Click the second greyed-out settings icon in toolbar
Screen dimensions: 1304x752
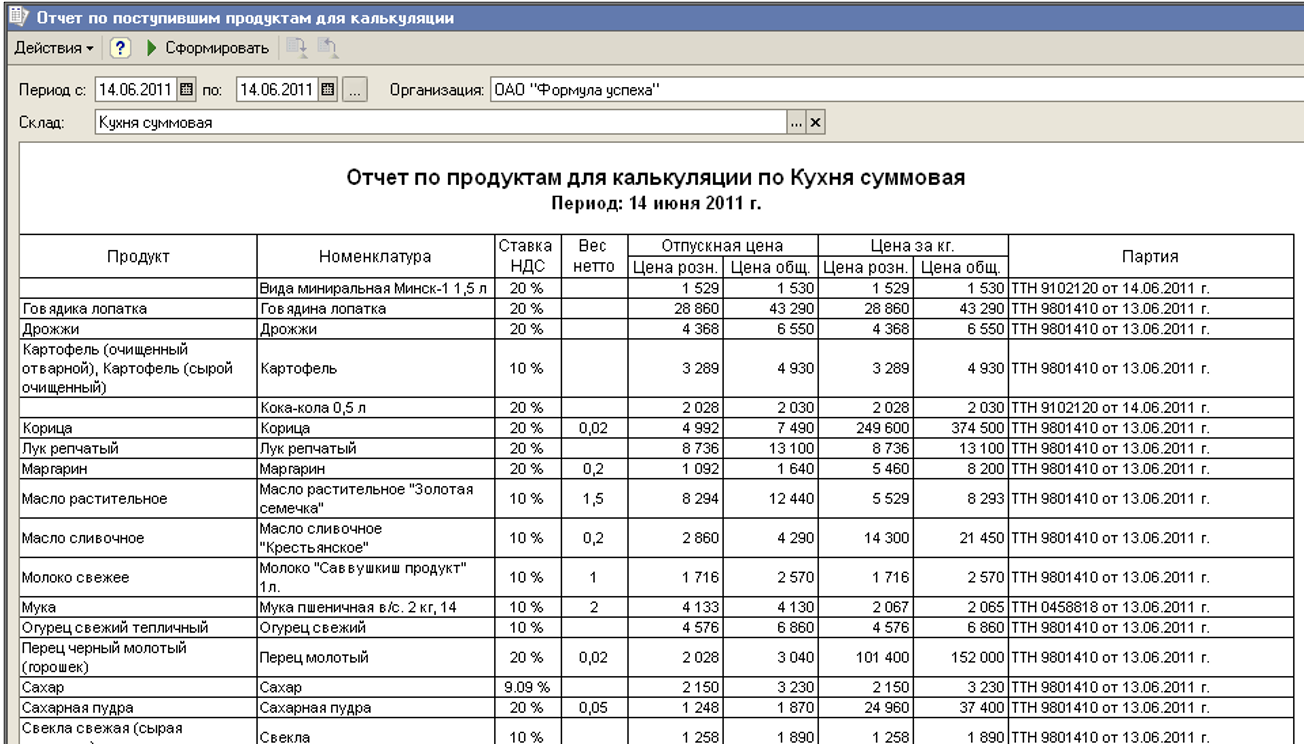(x=327, y=48)
